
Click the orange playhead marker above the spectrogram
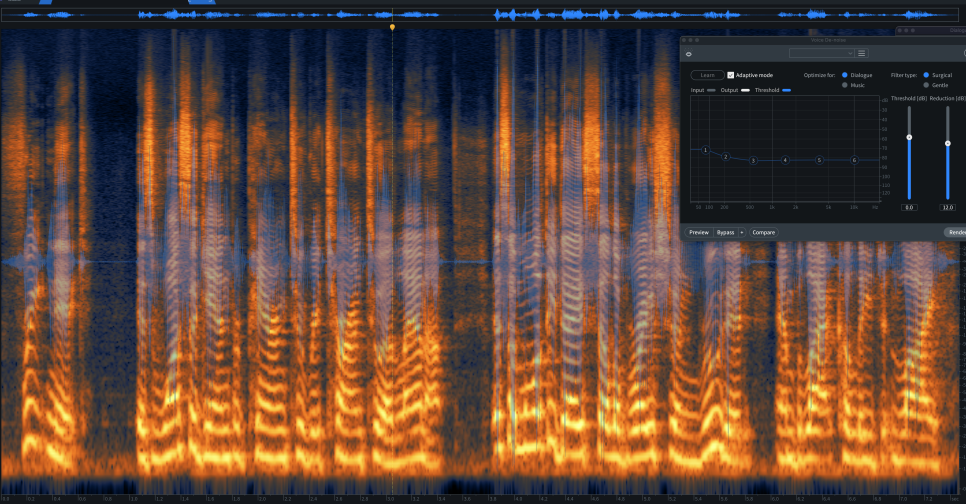tap(392, 27)
